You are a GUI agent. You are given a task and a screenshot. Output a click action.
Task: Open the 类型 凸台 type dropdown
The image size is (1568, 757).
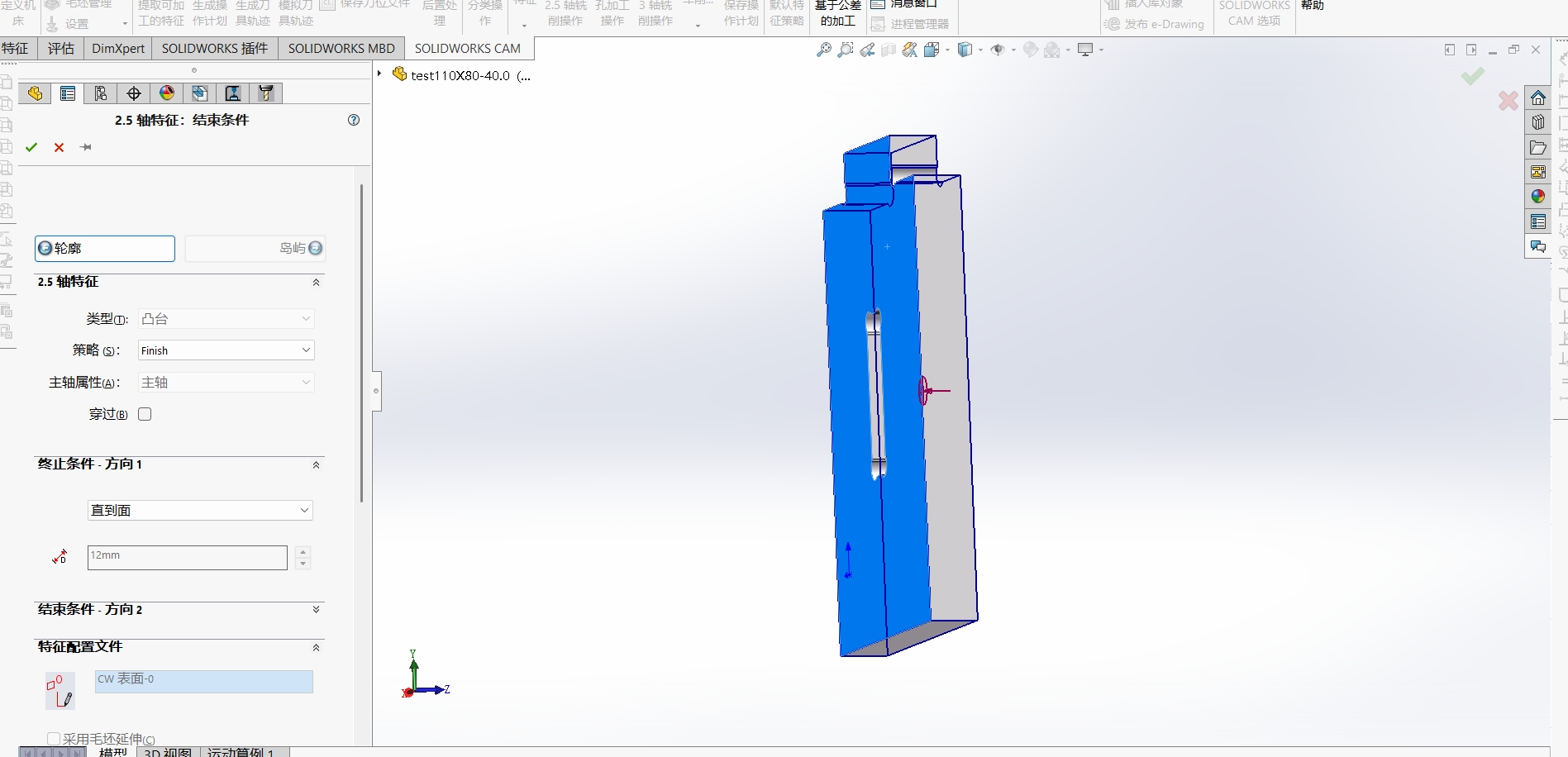pyautogui.click(x=226, y=318)
